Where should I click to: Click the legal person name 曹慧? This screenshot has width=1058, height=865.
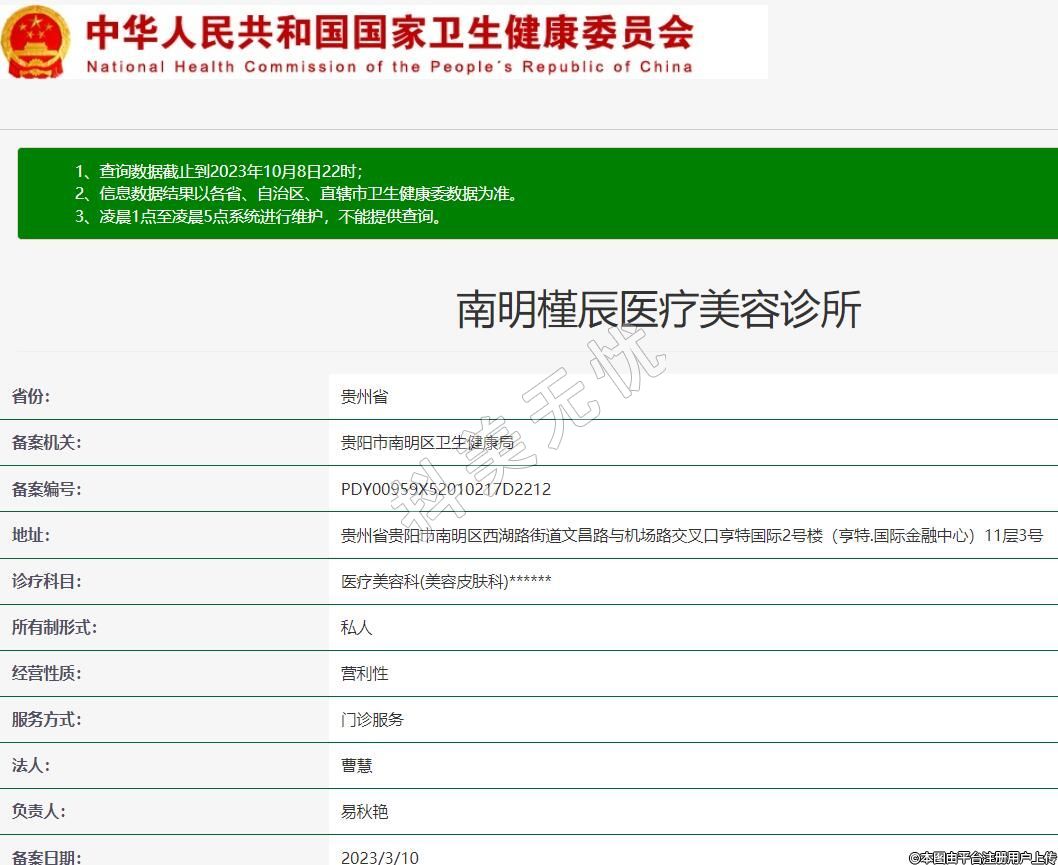click(x=356, y=765)
